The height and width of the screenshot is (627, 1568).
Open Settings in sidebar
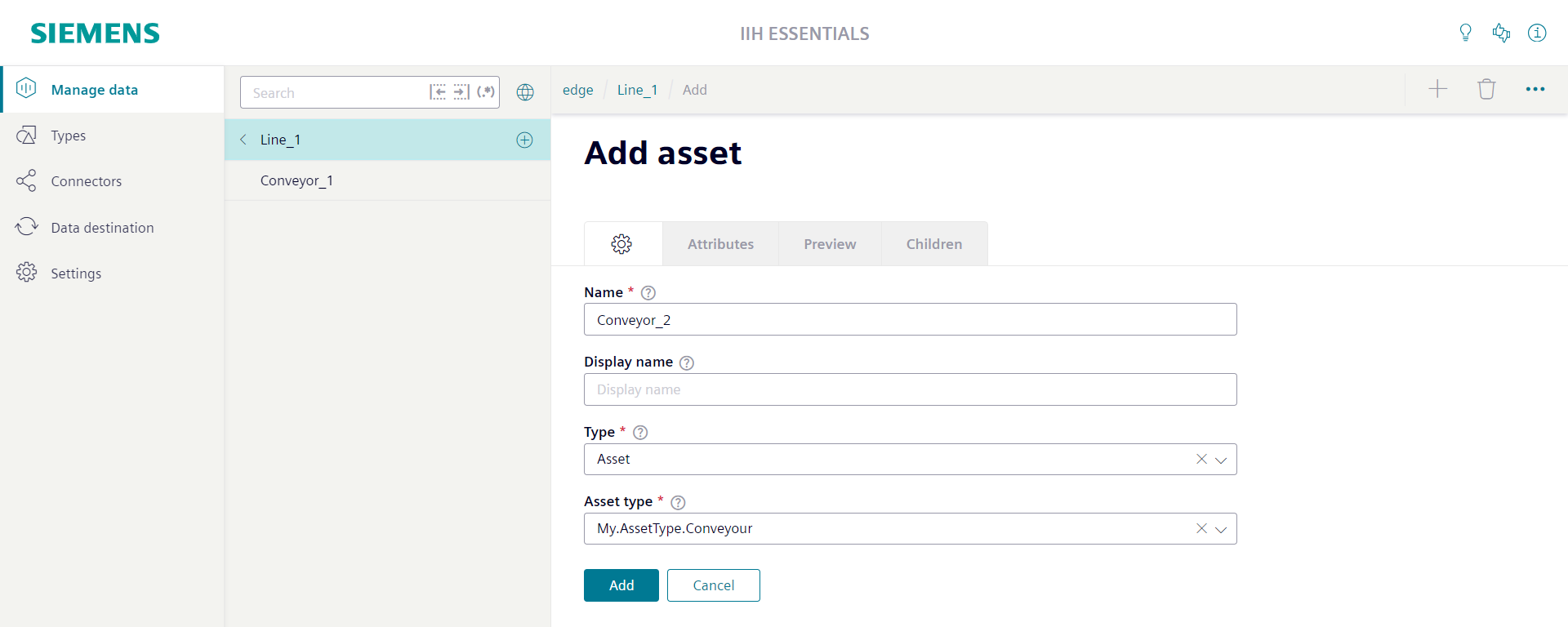(113, 273)
